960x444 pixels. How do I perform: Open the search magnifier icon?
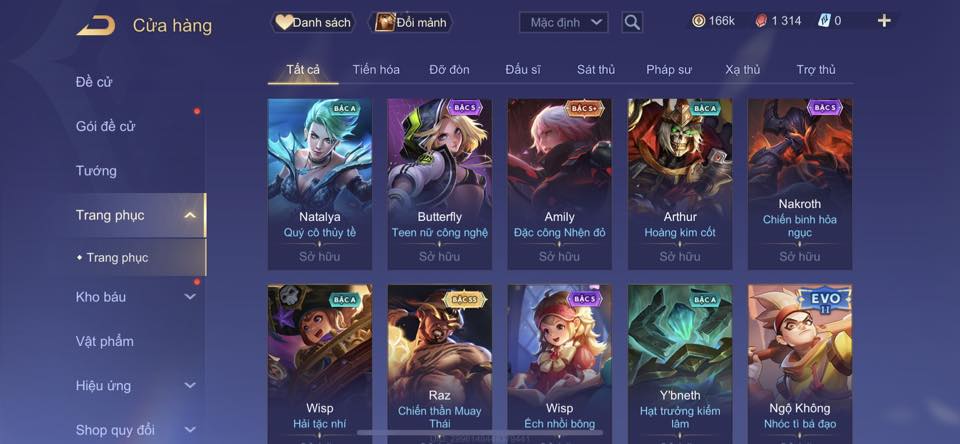coord(632,23)
